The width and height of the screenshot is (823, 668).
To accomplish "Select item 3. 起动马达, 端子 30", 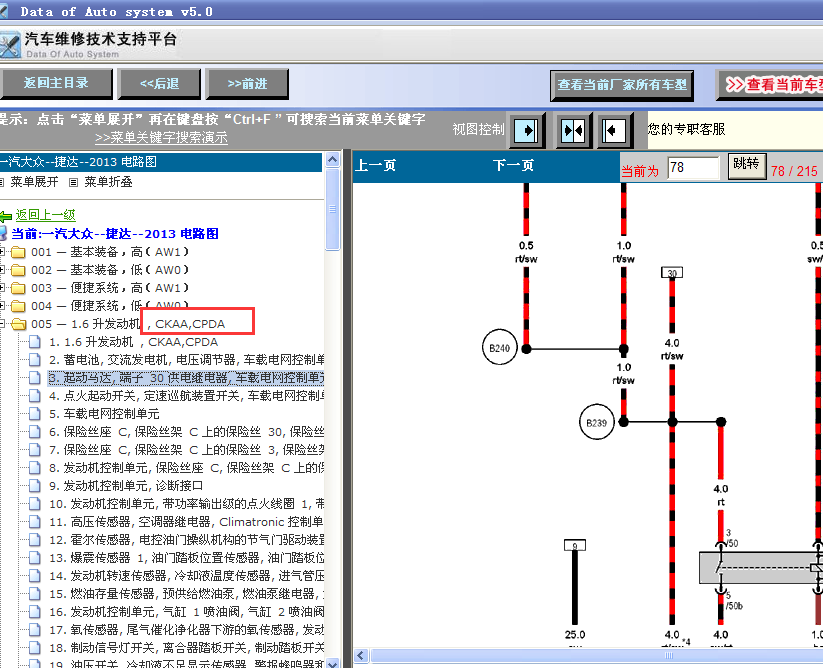I will click(186, 378).
